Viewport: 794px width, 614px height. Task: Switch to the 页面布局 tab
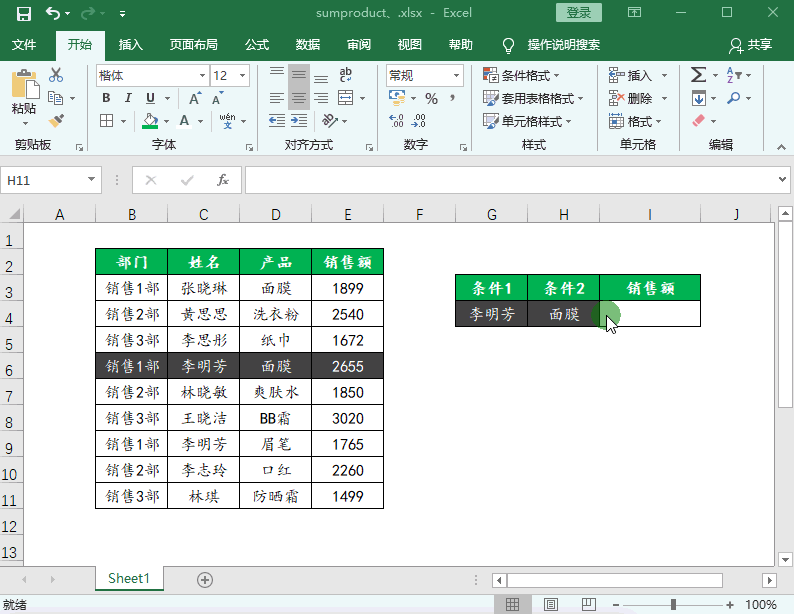click(x=193, y=45)
